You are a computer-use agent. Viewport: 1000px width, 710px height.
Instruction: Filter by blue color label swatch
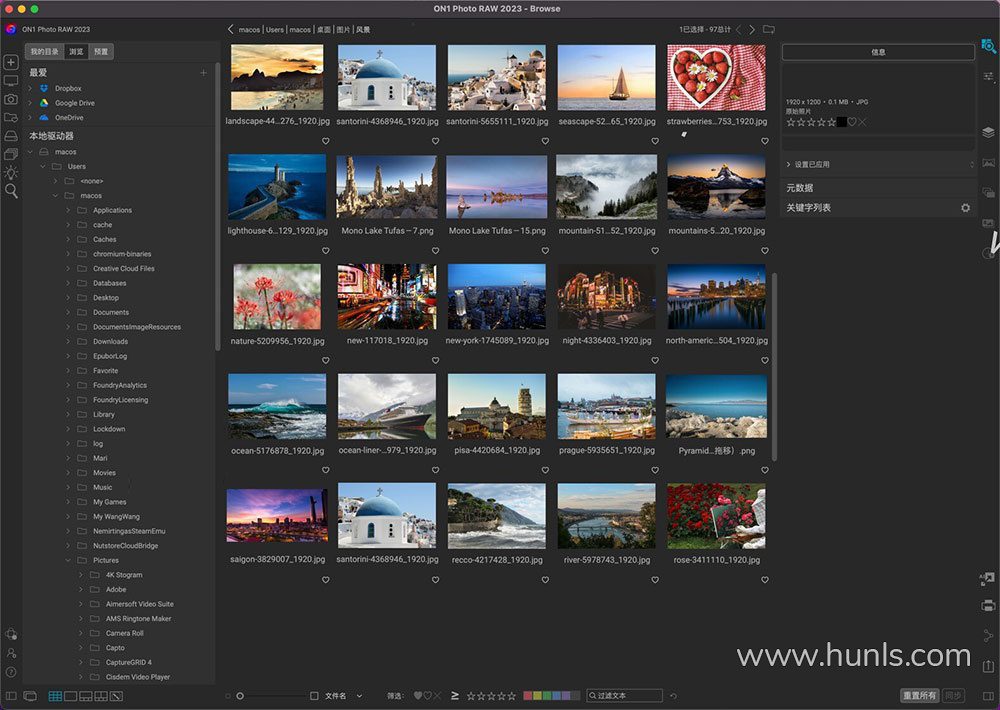556,696
